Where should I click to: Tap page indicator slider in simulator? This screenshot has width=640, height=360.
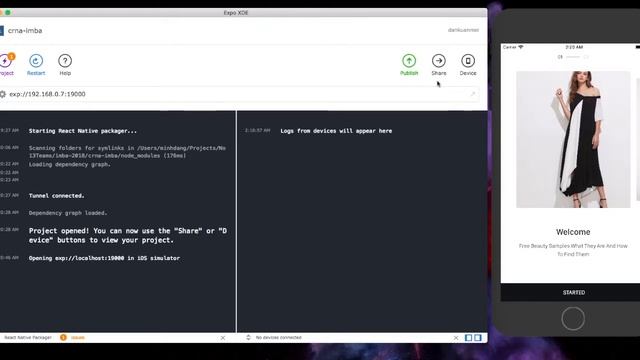click(x=573, y=57)
